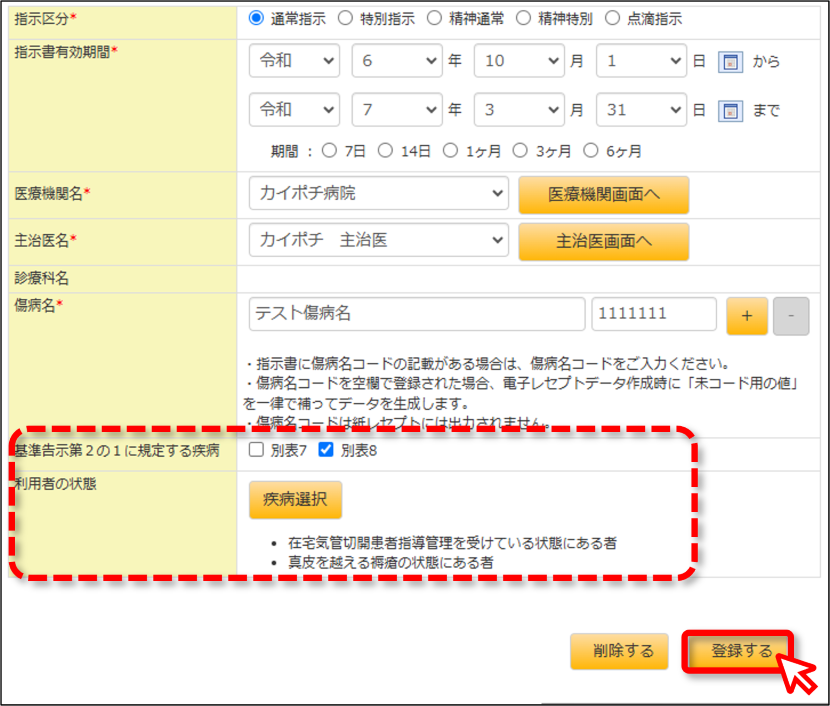Open the start month dropdown showing 10
Image resolution: width=830 pixels, height=706 pixels.
point(519,61)
